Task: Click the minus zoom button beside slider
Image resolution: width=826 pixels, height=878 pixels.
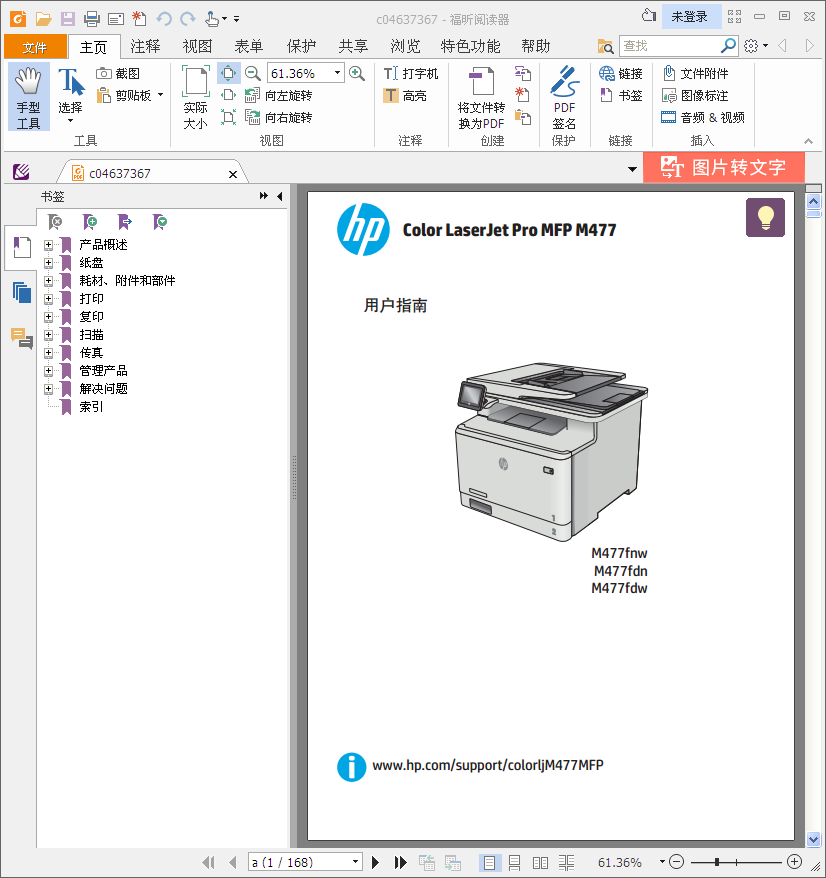Action: (676, 862)
